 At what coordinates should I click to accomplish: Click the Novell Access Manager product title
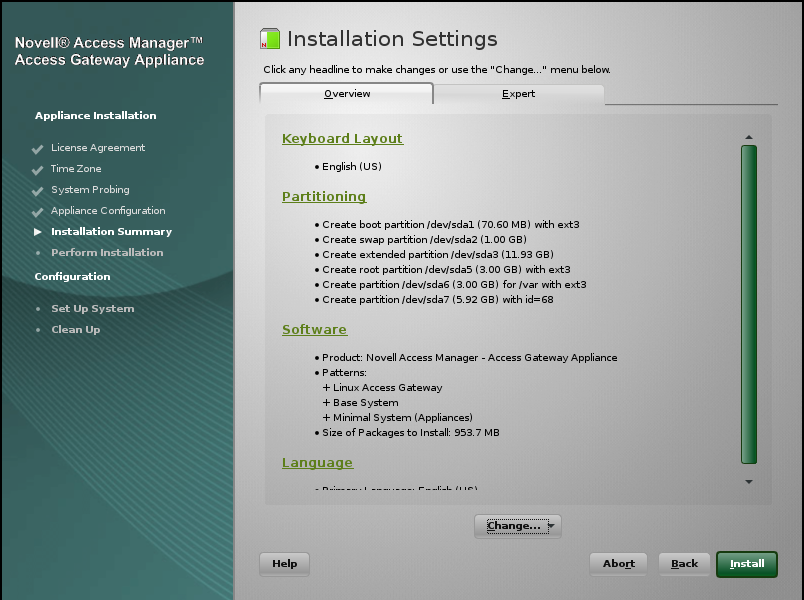tap(109, 51)
